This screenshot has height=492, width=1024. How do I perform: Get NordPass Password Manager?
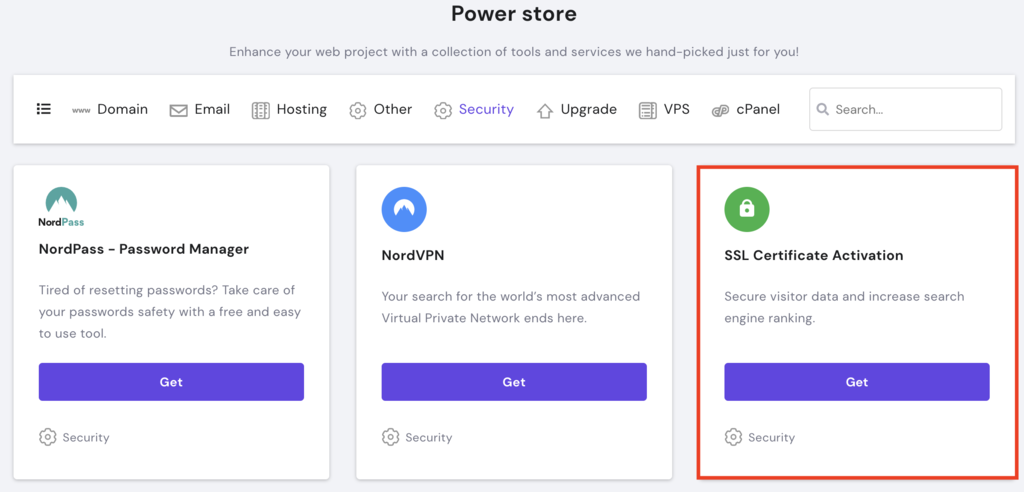click(x=171, y=382)
